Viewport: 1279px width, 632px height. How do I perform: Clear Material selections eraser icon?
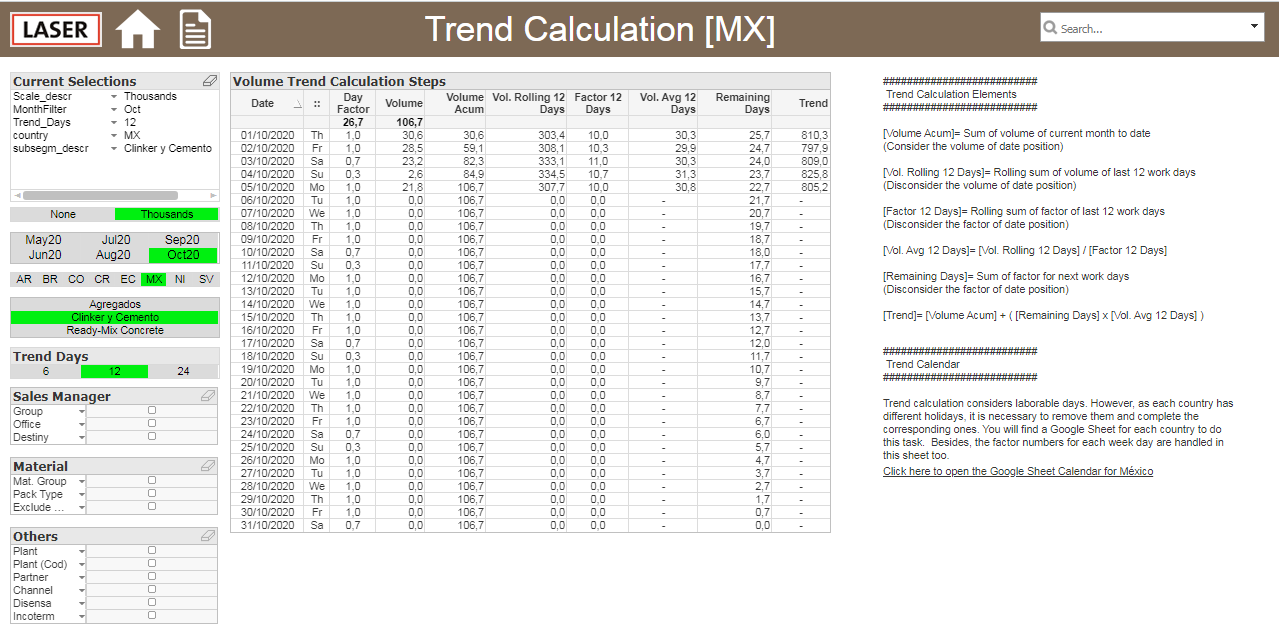click(208, 466)
